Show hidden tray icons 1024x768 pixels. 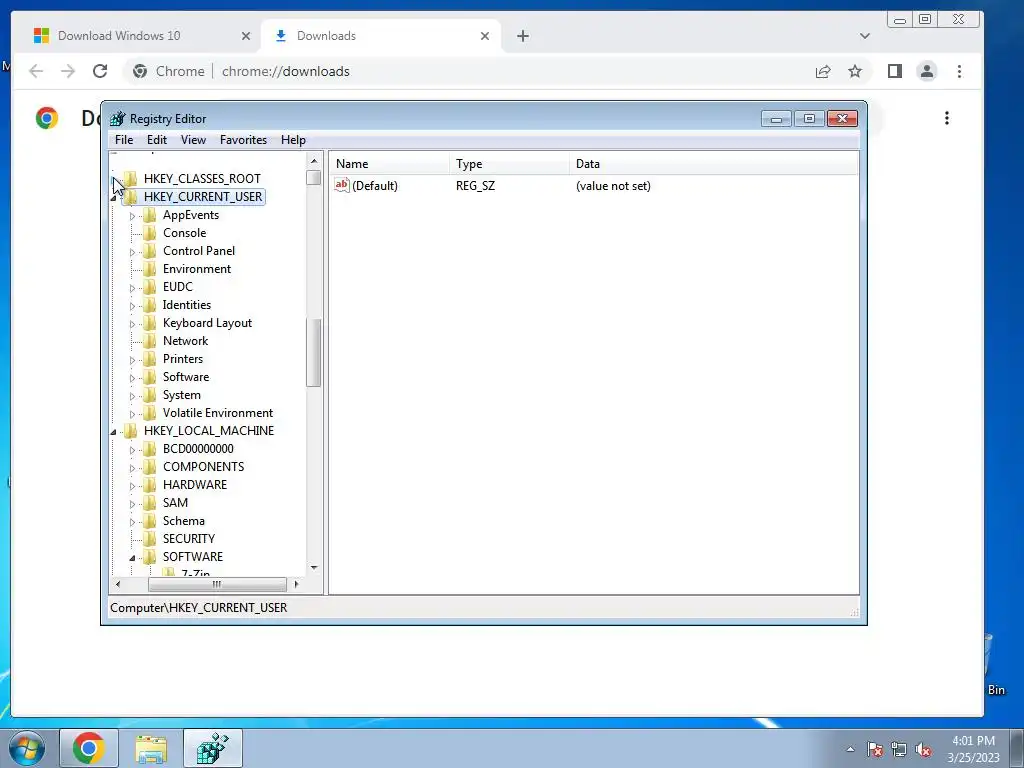coord(850,750)
